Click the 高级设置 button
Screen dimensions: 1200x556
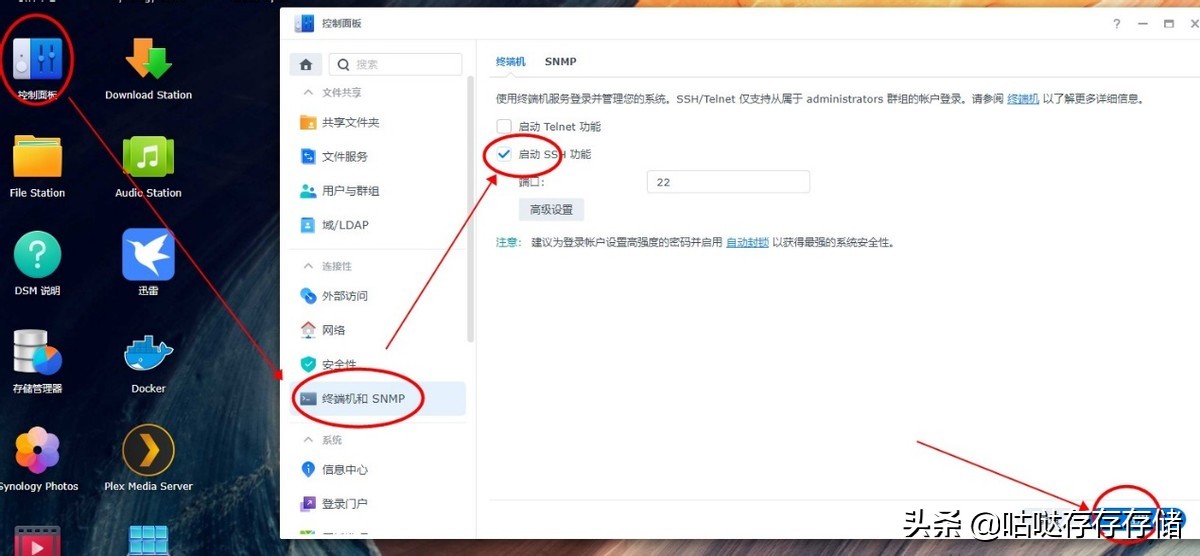pyautogui.click(x=551, y=210)
